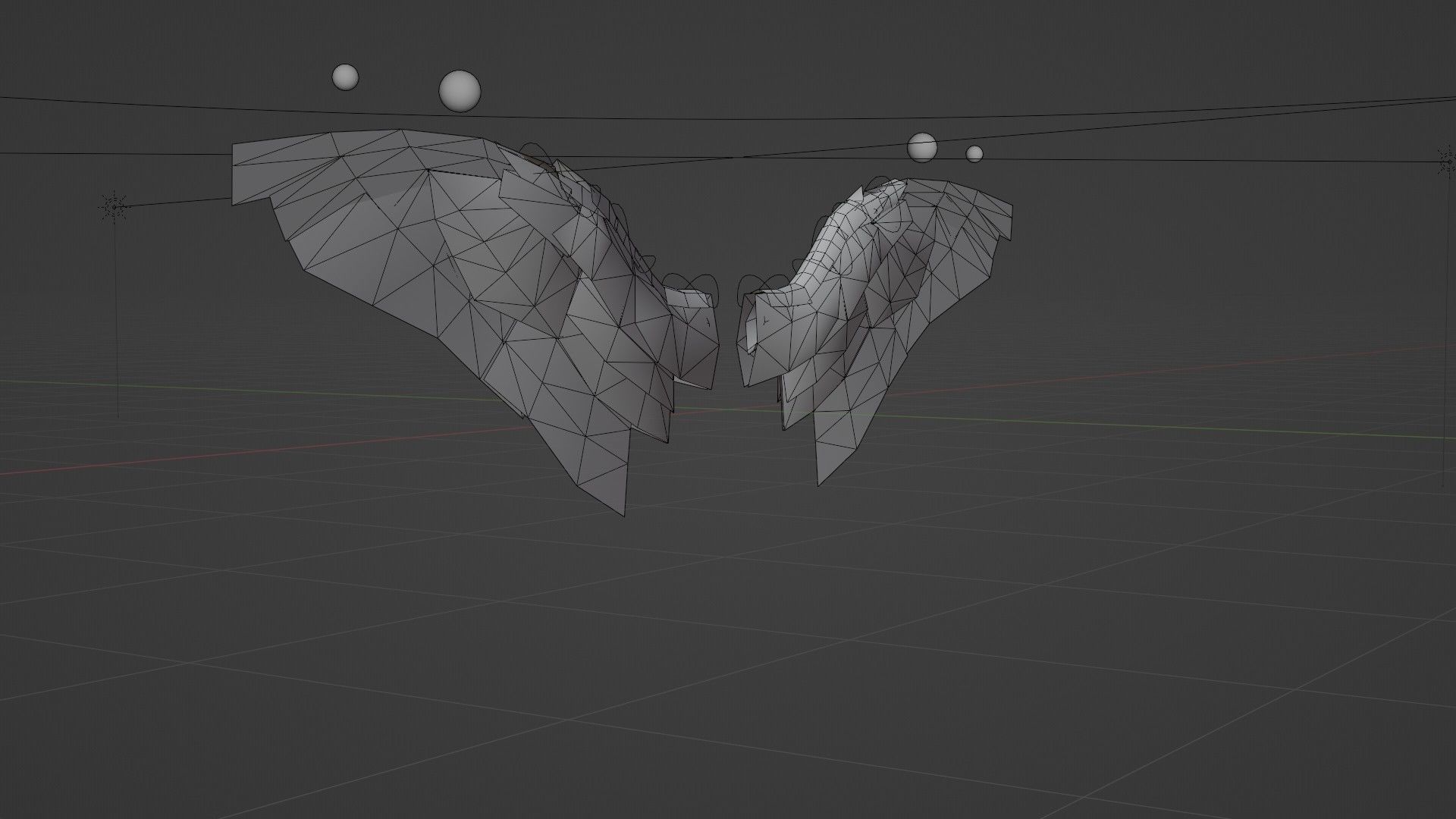Select the sphere on the right side
This screenshot has height=819, width=1456.
(x=924, y=148)
